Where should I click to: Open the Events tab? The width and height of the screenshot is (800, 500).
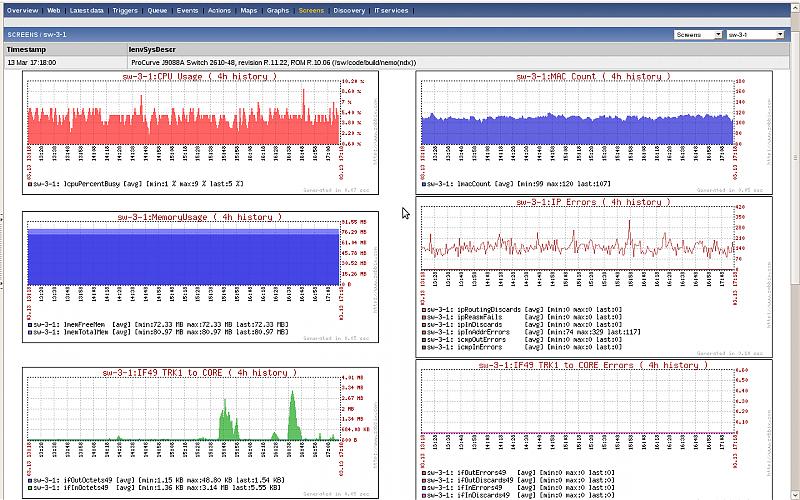[x=189, y=9]
